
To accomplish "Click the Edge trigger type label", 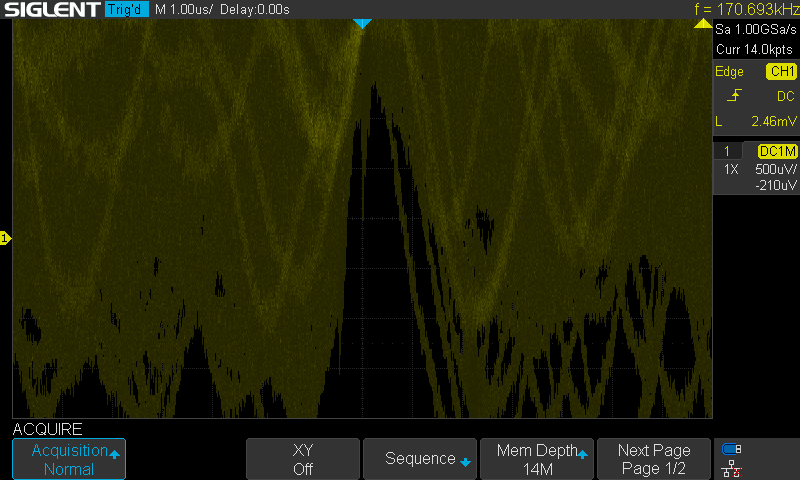I will 729,72.
